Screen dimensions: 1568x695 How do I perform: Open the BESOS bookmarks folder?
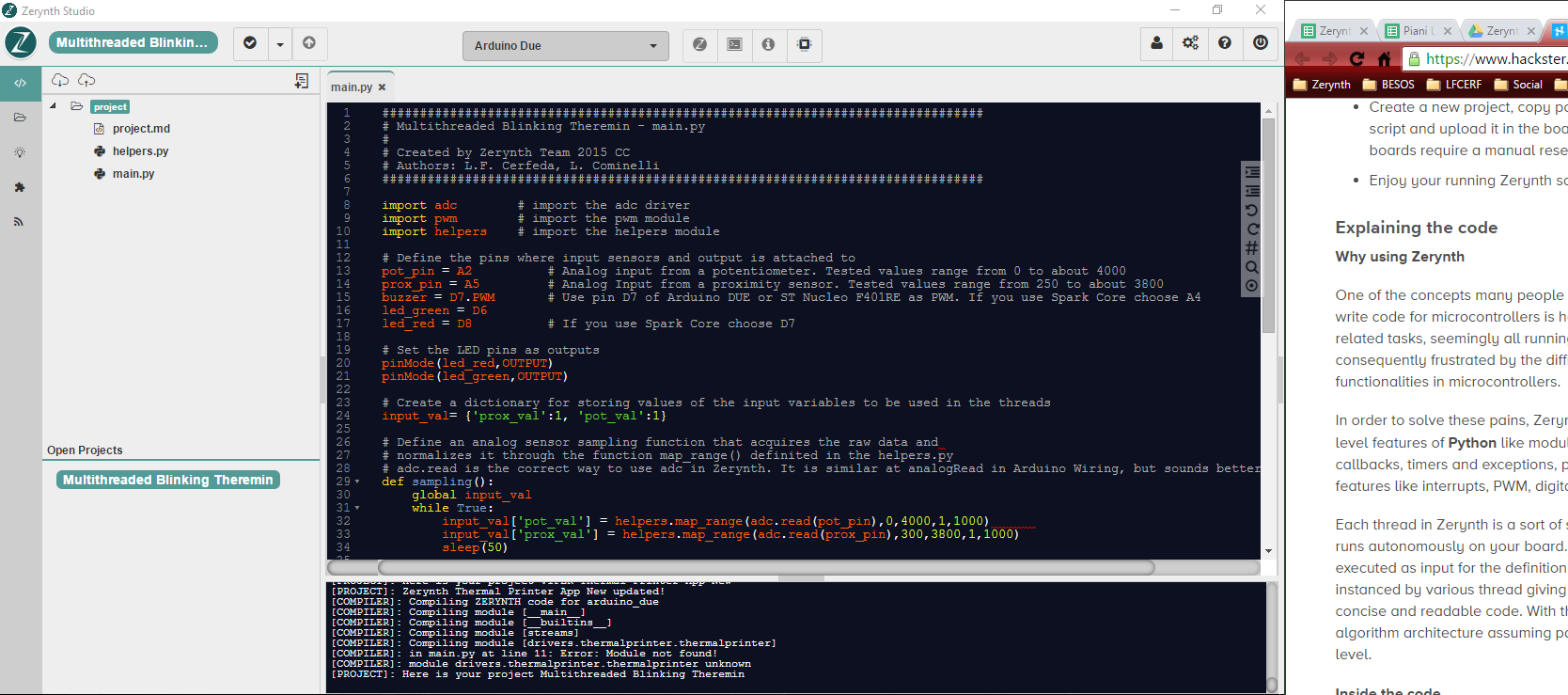(x=1388, y=85)
